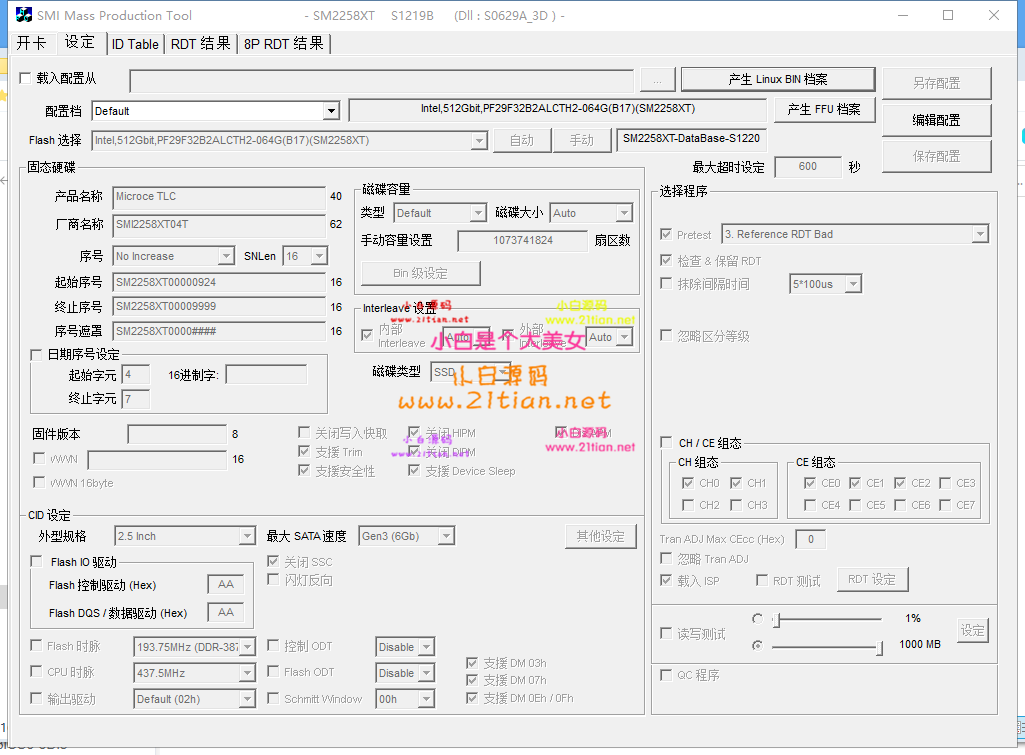Expand the 序号 No Increase dropdown
This screenshot has height=755, width=1025.
pyautogui.click(x=226, y=256)
